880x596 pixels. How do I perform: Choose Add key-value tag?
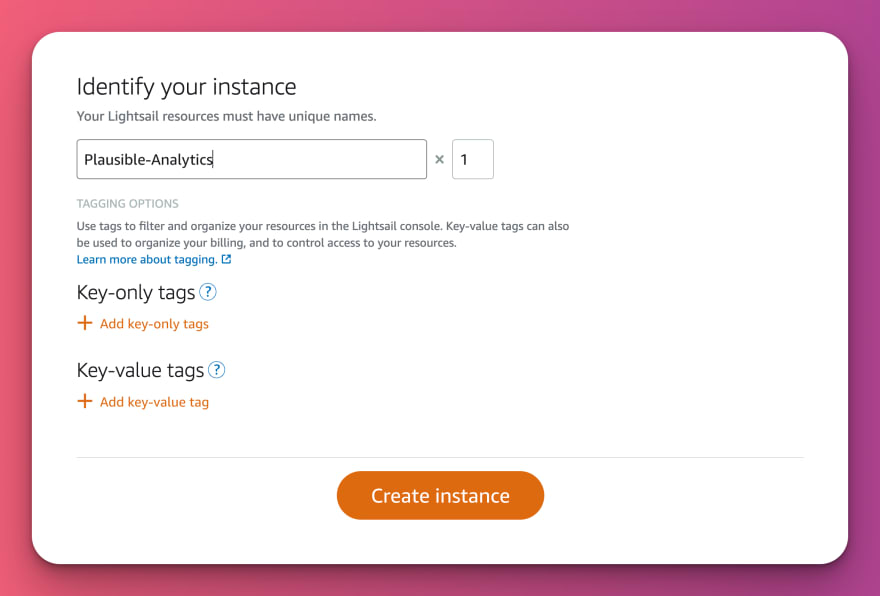(154, 402)
